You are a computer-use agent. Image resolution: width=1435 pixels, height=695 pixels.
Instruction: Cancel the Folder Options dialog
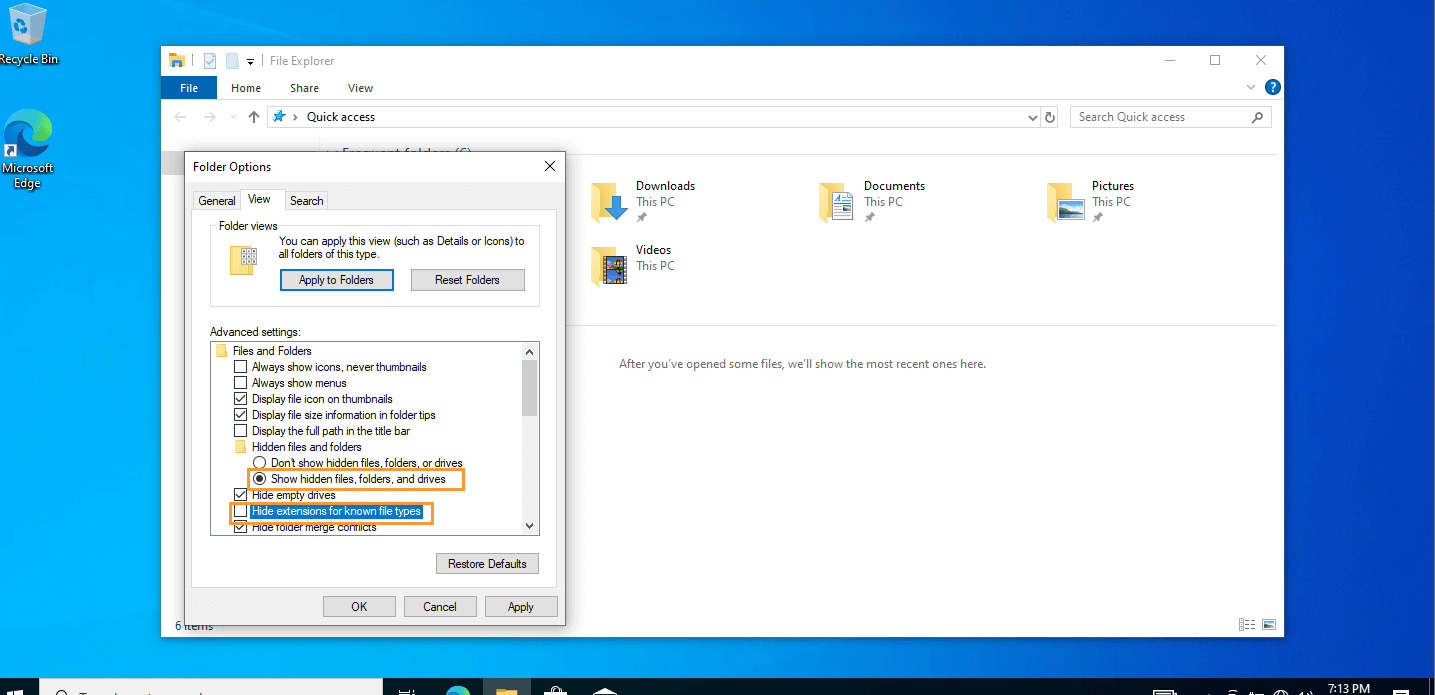click(x=440, y=607)
